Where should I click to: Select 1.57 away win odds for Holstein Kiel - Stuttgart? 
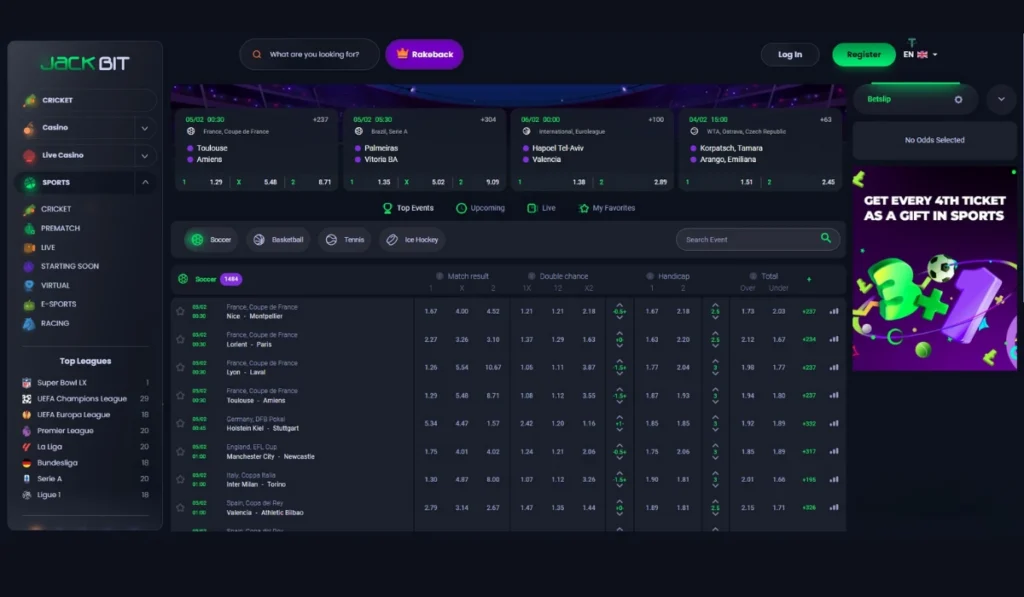(x=493, y=423)
